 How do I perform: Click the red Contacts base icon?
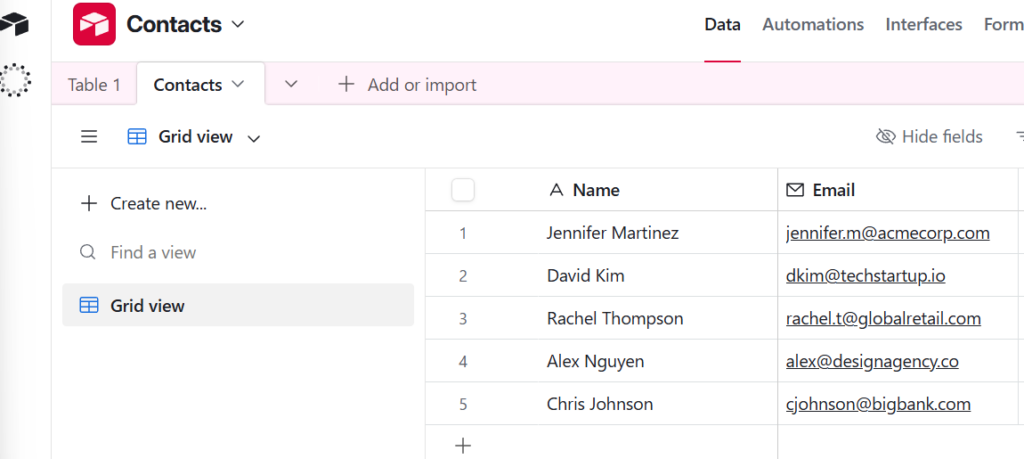coord(94,24)
